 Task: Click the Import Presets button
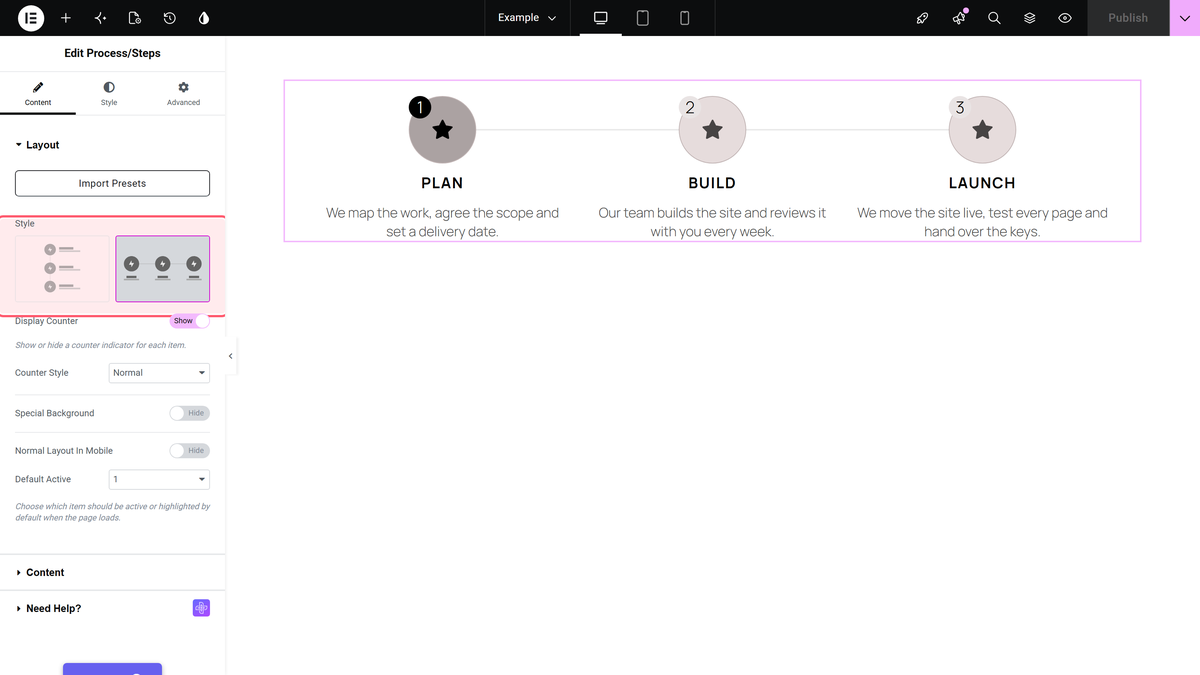(112, 183)
